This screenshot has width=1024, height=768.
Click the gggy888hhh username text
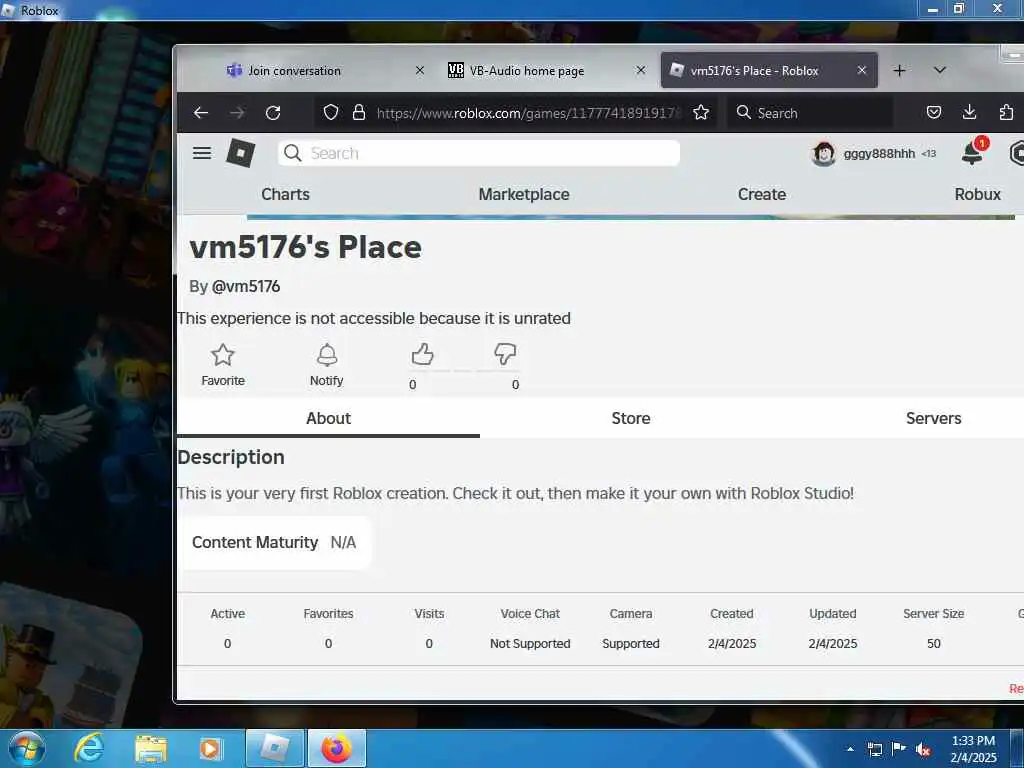click(879, 153)
